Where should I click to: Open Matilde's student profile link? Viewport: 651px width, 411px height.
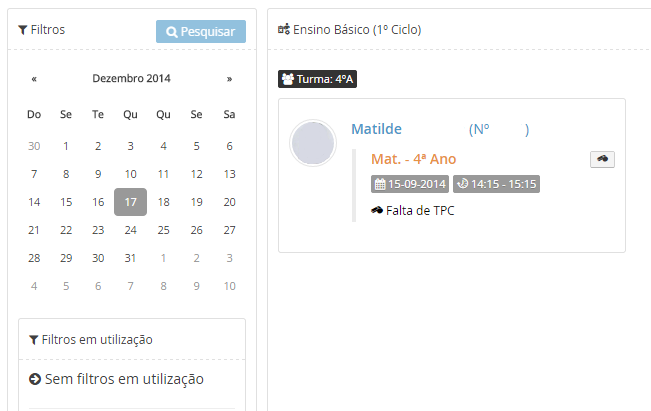377,130
